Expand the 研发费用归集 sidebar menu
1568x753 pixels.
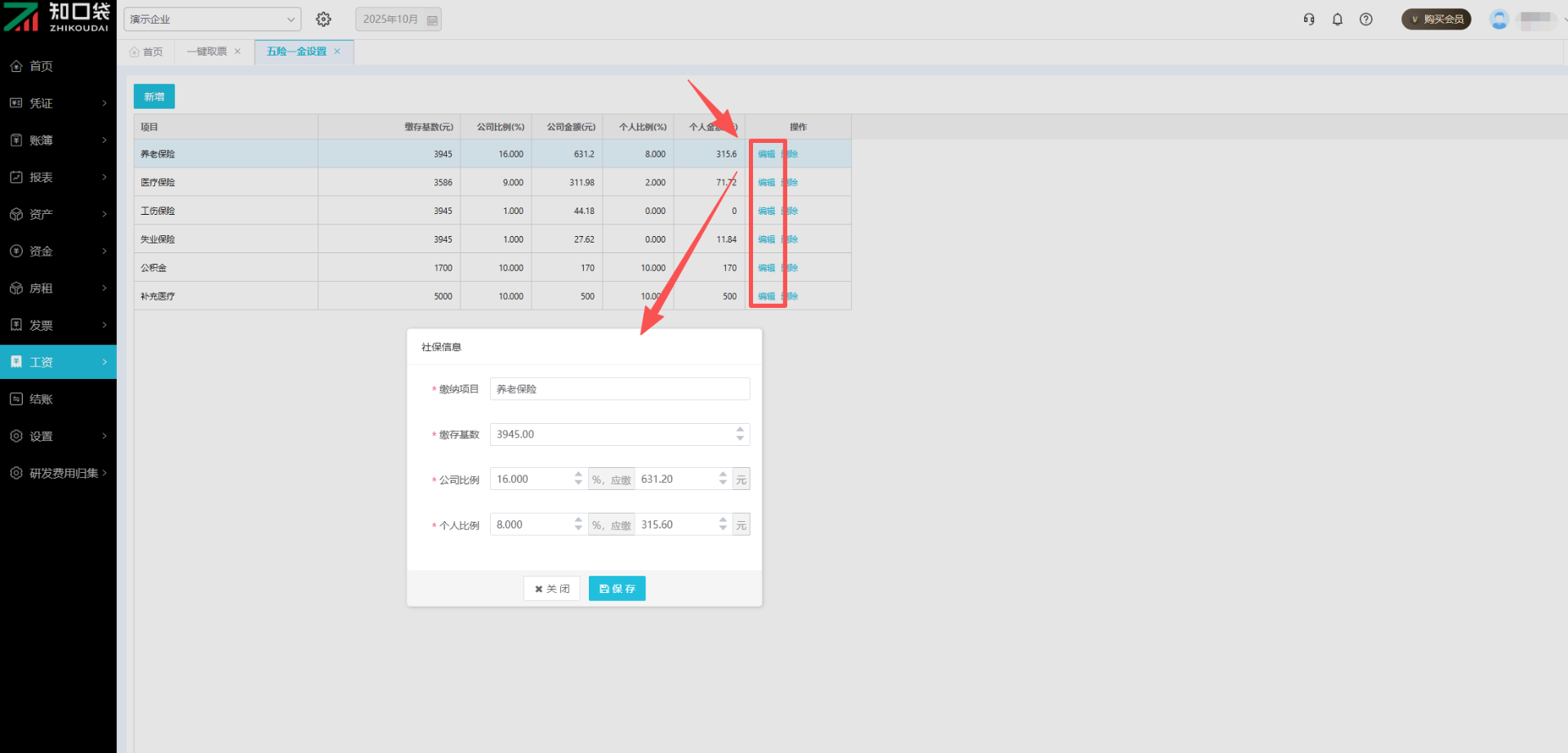58,473
